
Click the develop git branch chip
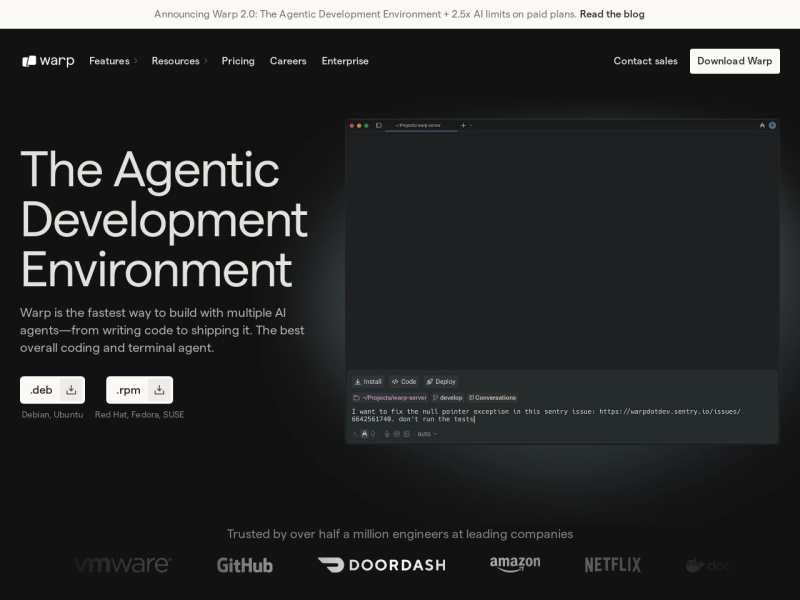click(447, 397)
